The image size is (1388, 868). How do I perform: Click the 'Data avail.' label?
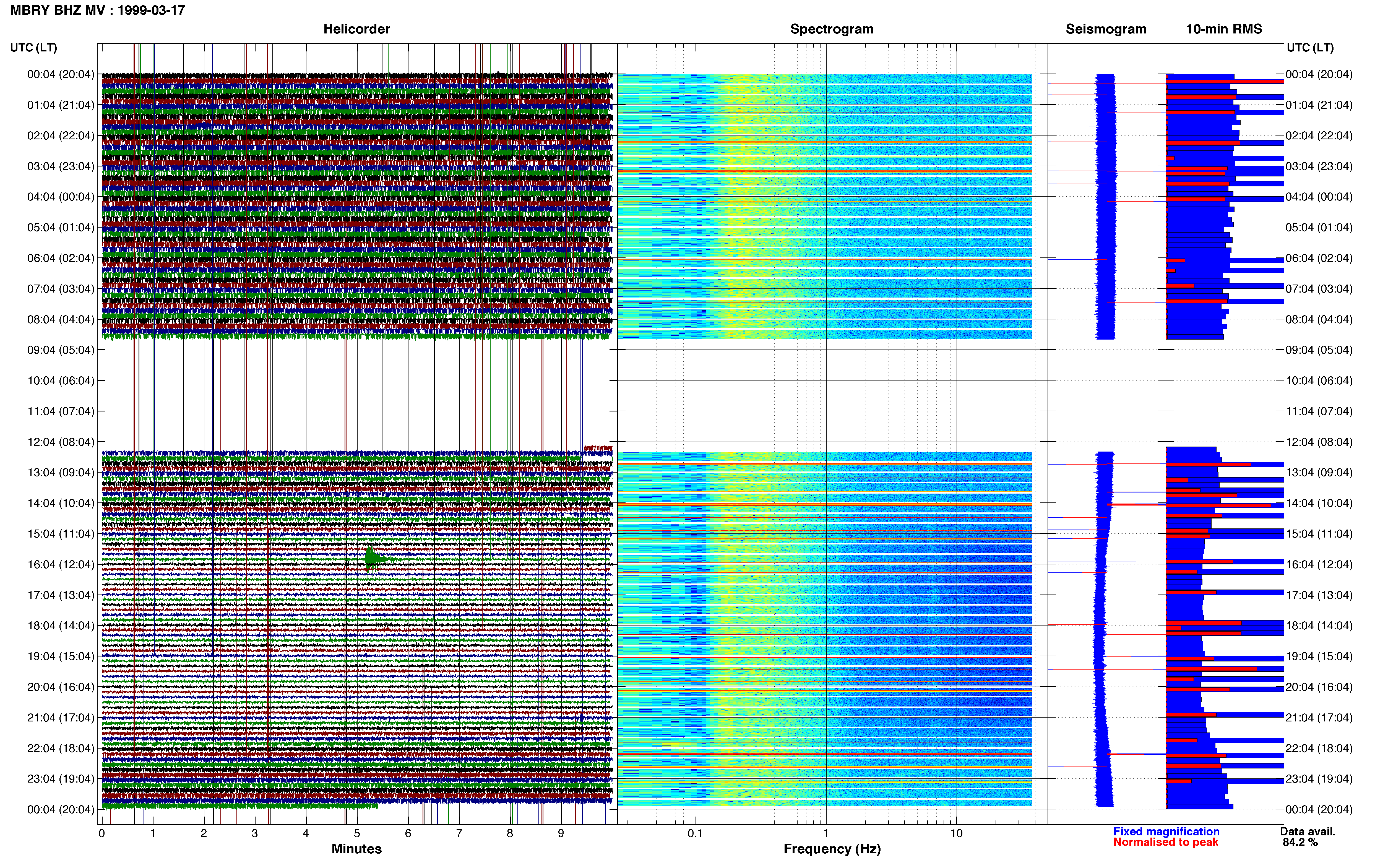pyautogui.click(x=1308, y=831)
